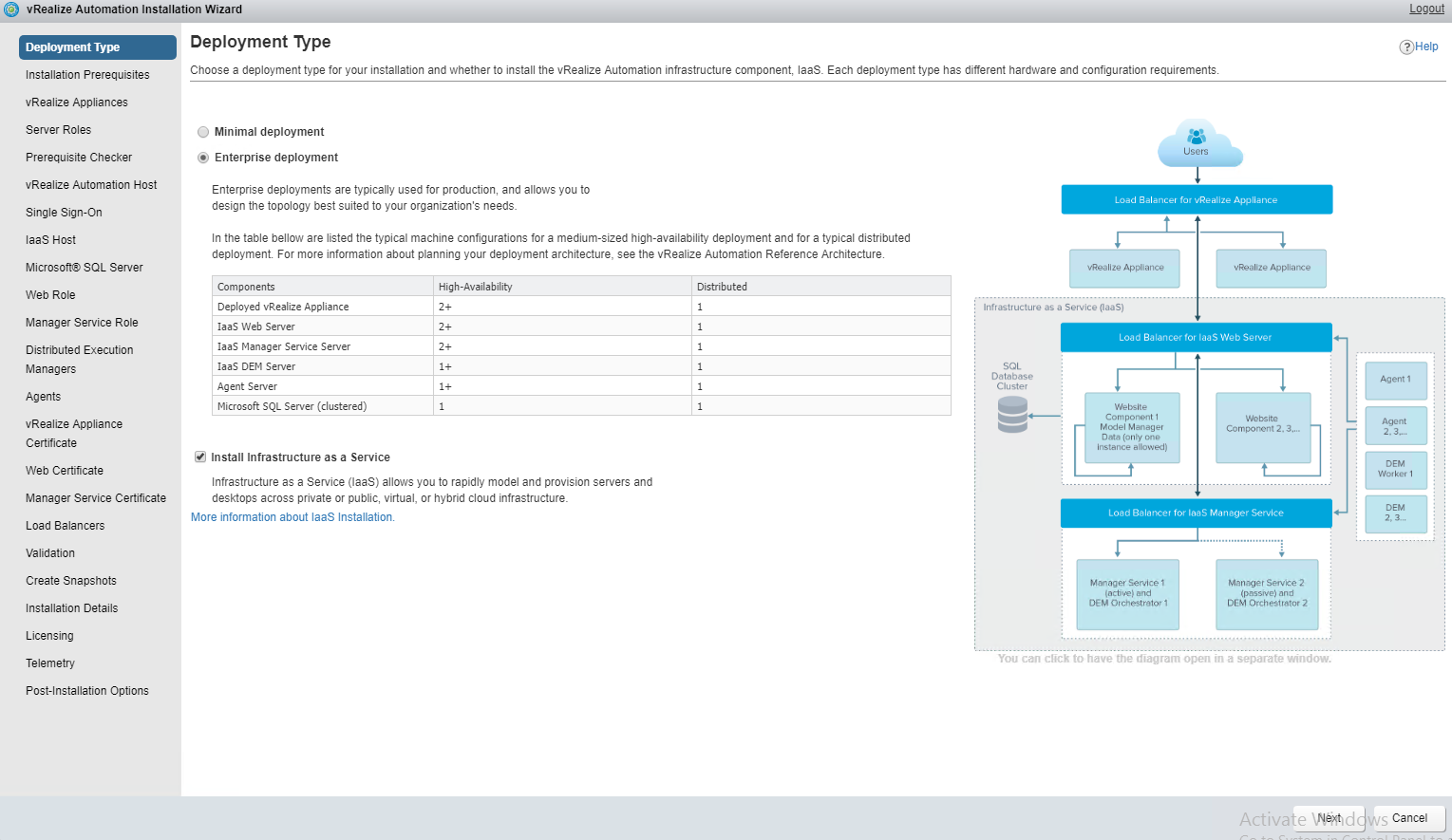Image resolution: width=1452 pixels, height=840 pixels.
Task: Toggle Install Infrastructure as a Service checkbox
Action: pyautogui.click(x=200, y=457)
